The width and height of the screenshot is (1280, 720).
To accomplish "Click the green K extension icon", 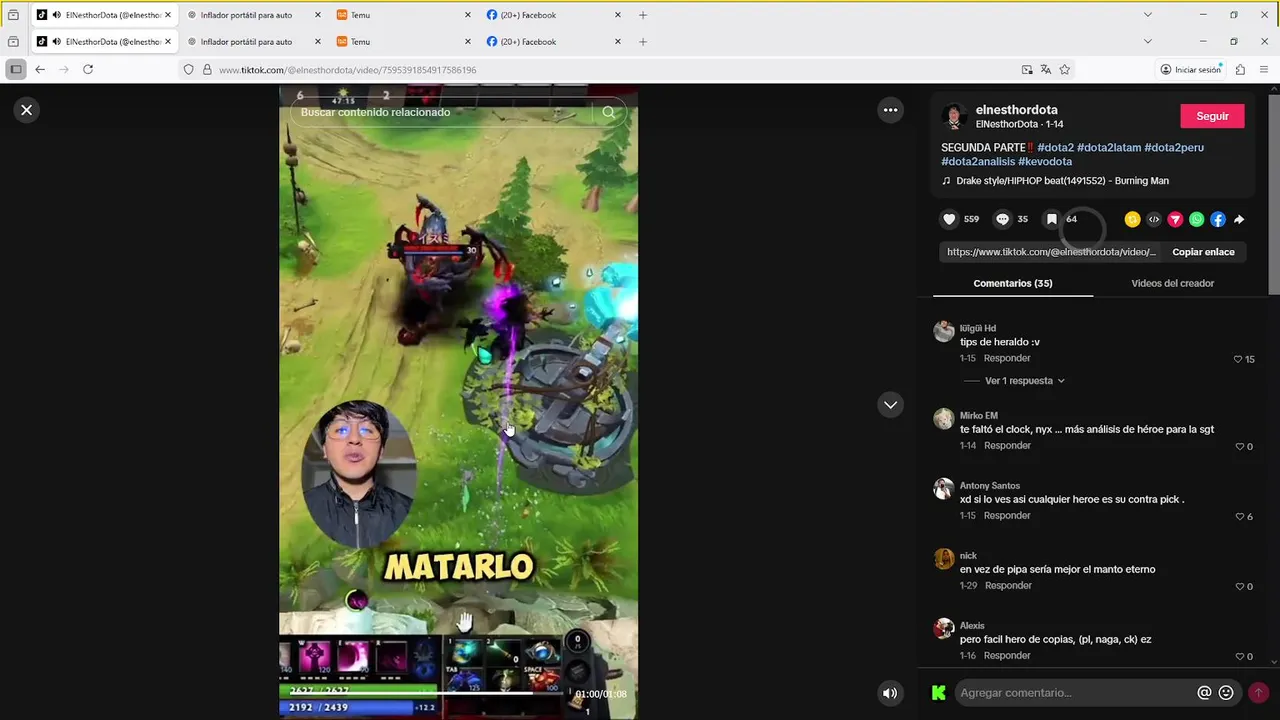I will point(938,693).
